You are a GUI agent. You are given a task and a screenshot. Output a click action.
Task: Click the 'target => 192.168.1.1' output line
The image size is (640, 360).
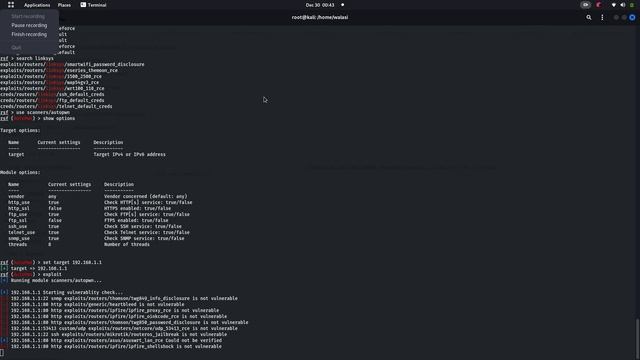pyautogui.click(x=34, y=268)
